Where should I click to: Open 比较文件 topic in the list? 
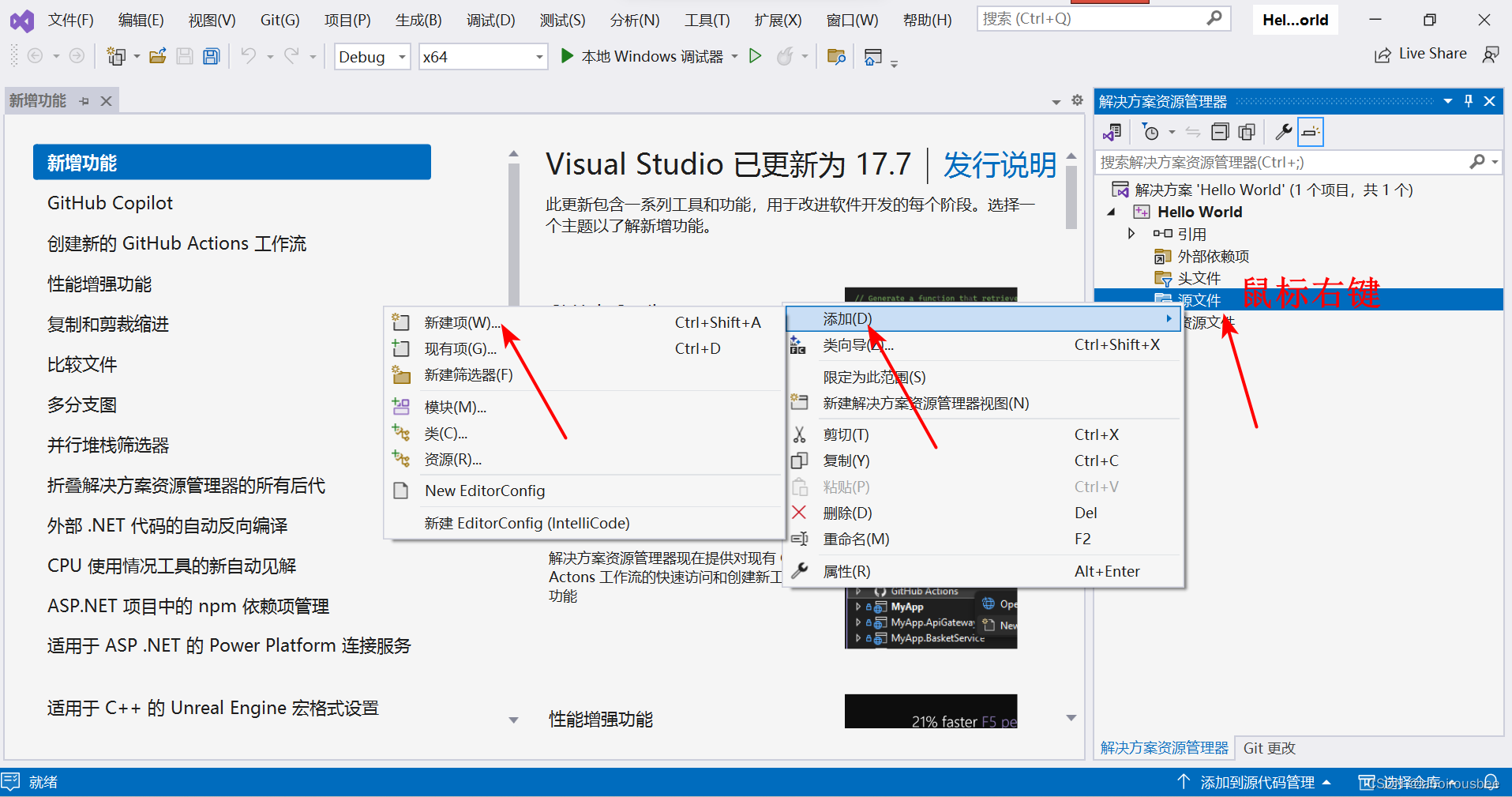point(82,364)
